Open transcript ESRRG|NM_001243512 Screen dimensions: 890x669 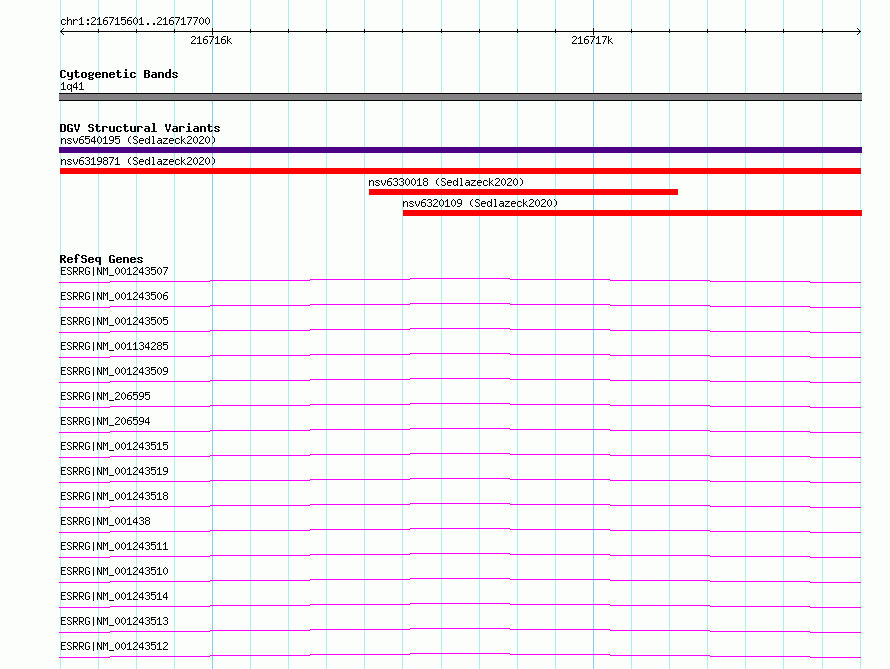114,646
